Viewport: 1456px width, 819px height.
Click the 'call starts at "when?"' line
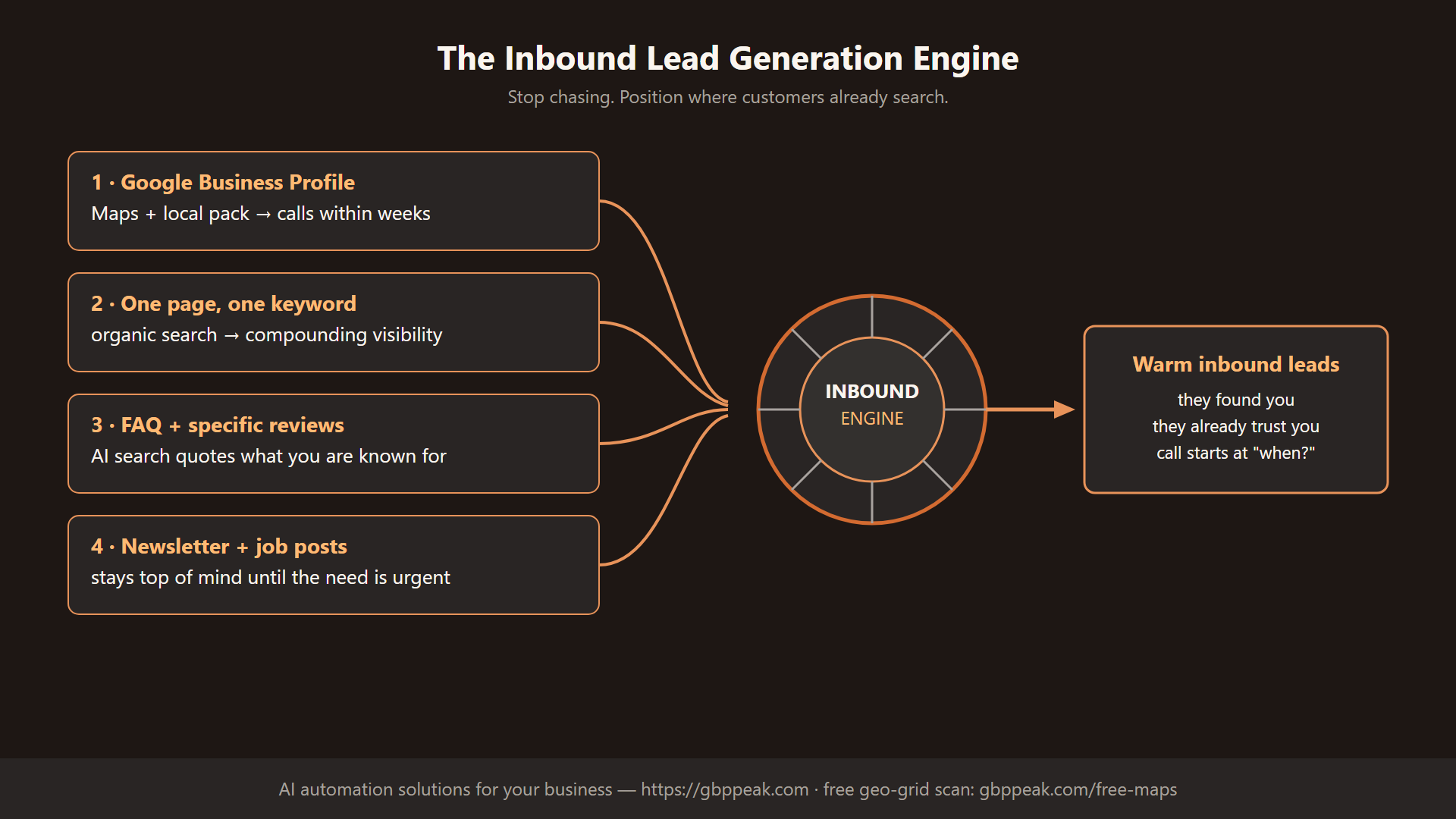pyautogui.click(x=1236, y=453)
